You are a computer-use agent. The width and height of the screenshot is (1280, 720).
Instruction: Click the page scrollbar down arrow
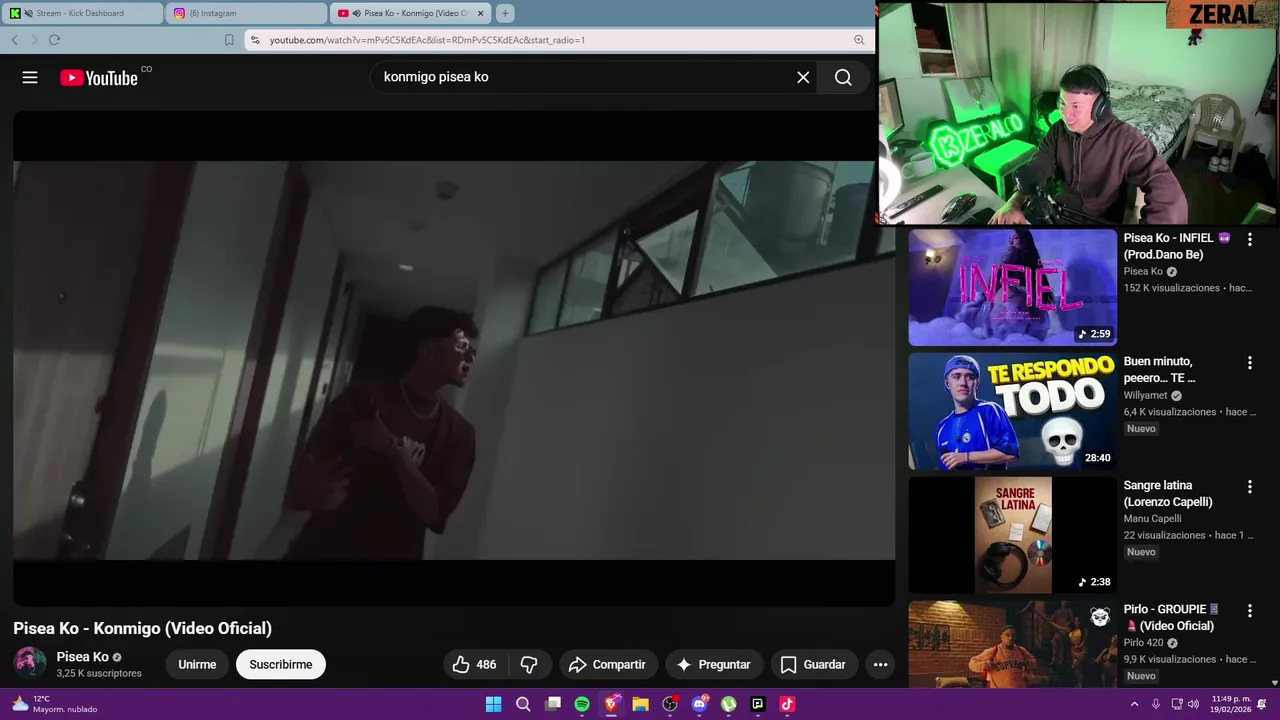point(1274,683)
